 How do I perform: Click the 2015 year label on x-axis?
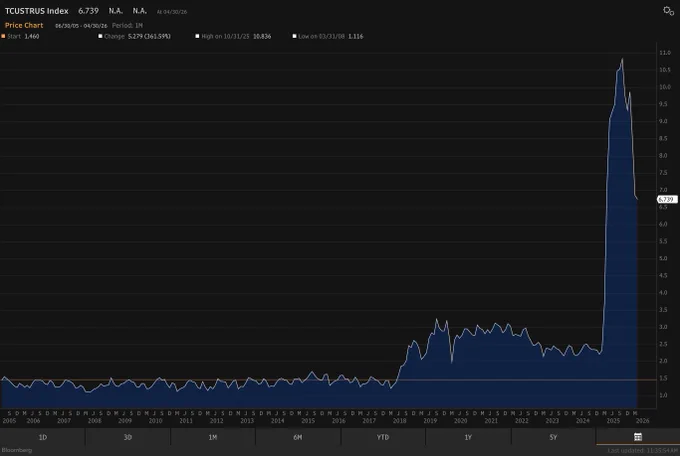point(308,421)
